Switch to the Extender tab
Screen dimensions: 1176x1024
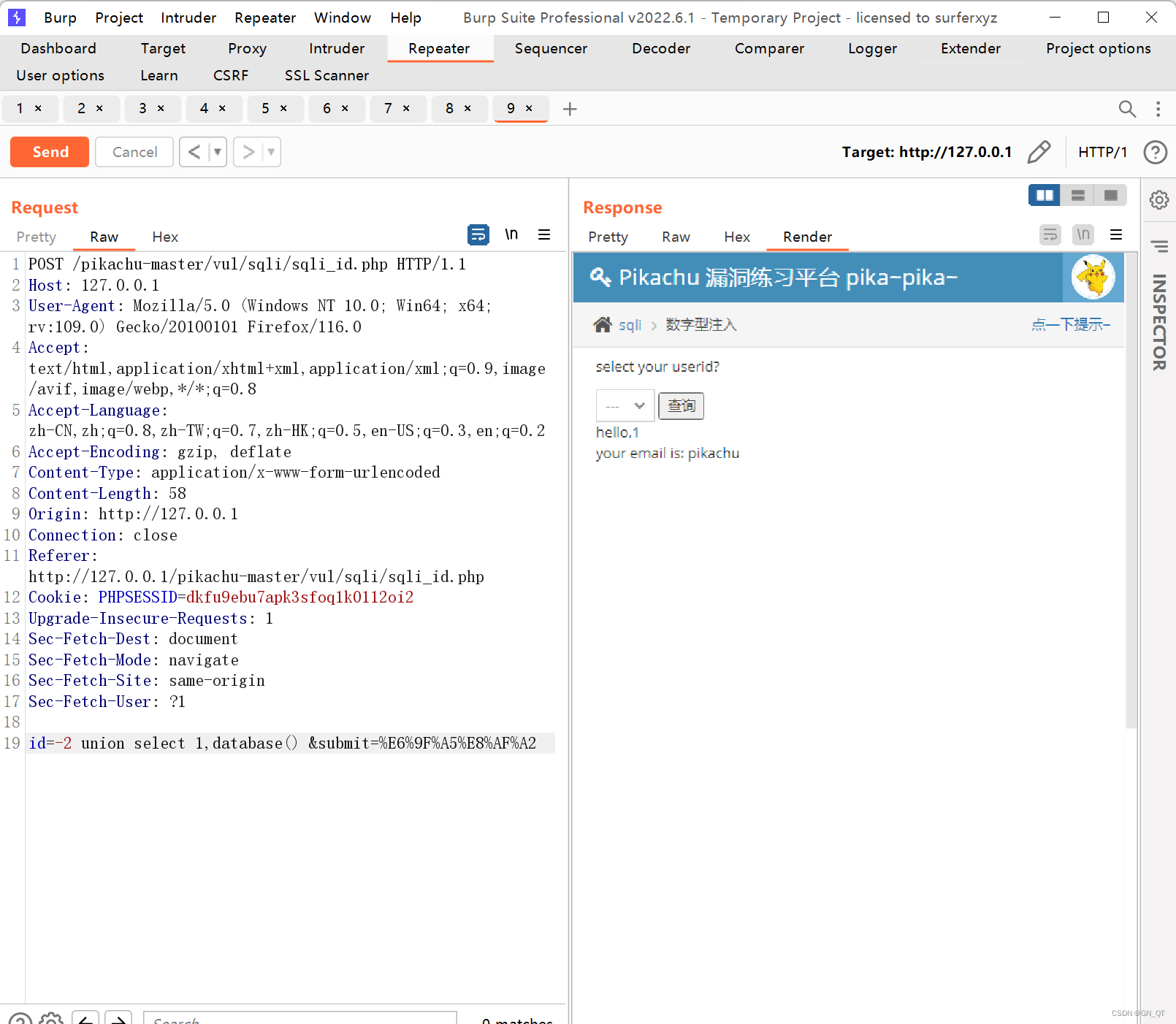(x=971, y=48)
